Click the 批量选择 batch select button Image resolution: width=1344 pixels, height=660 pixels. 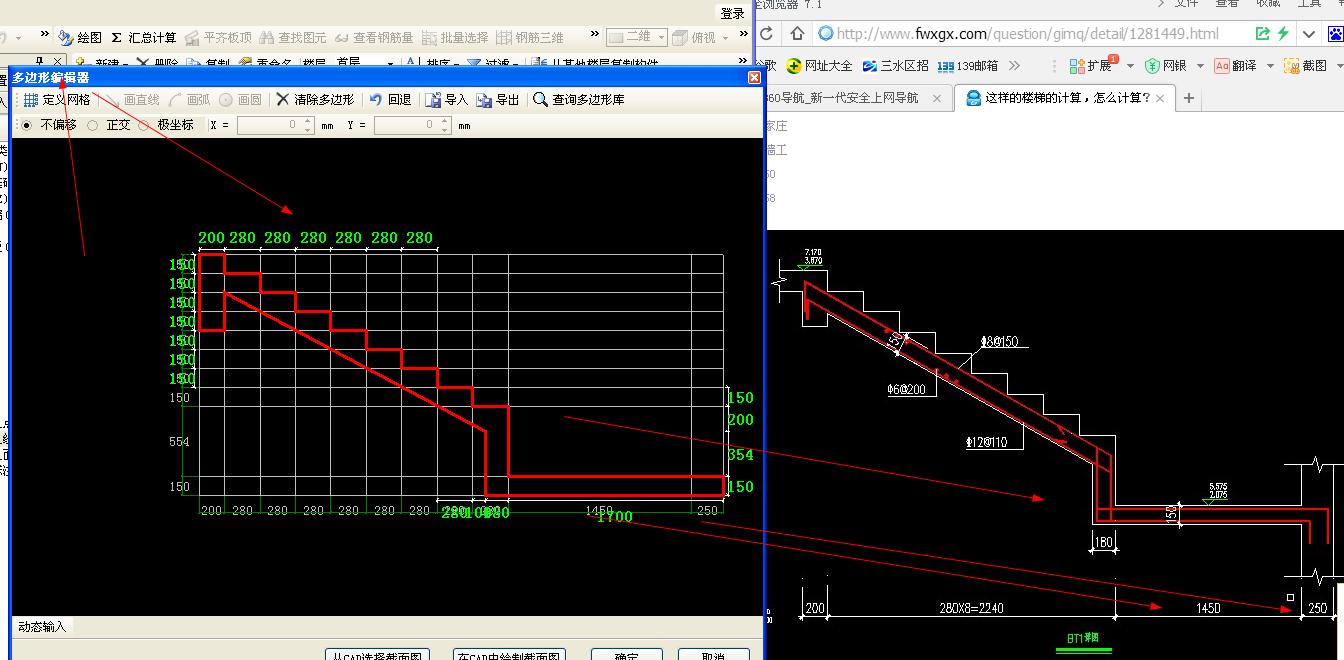[455, 38]
